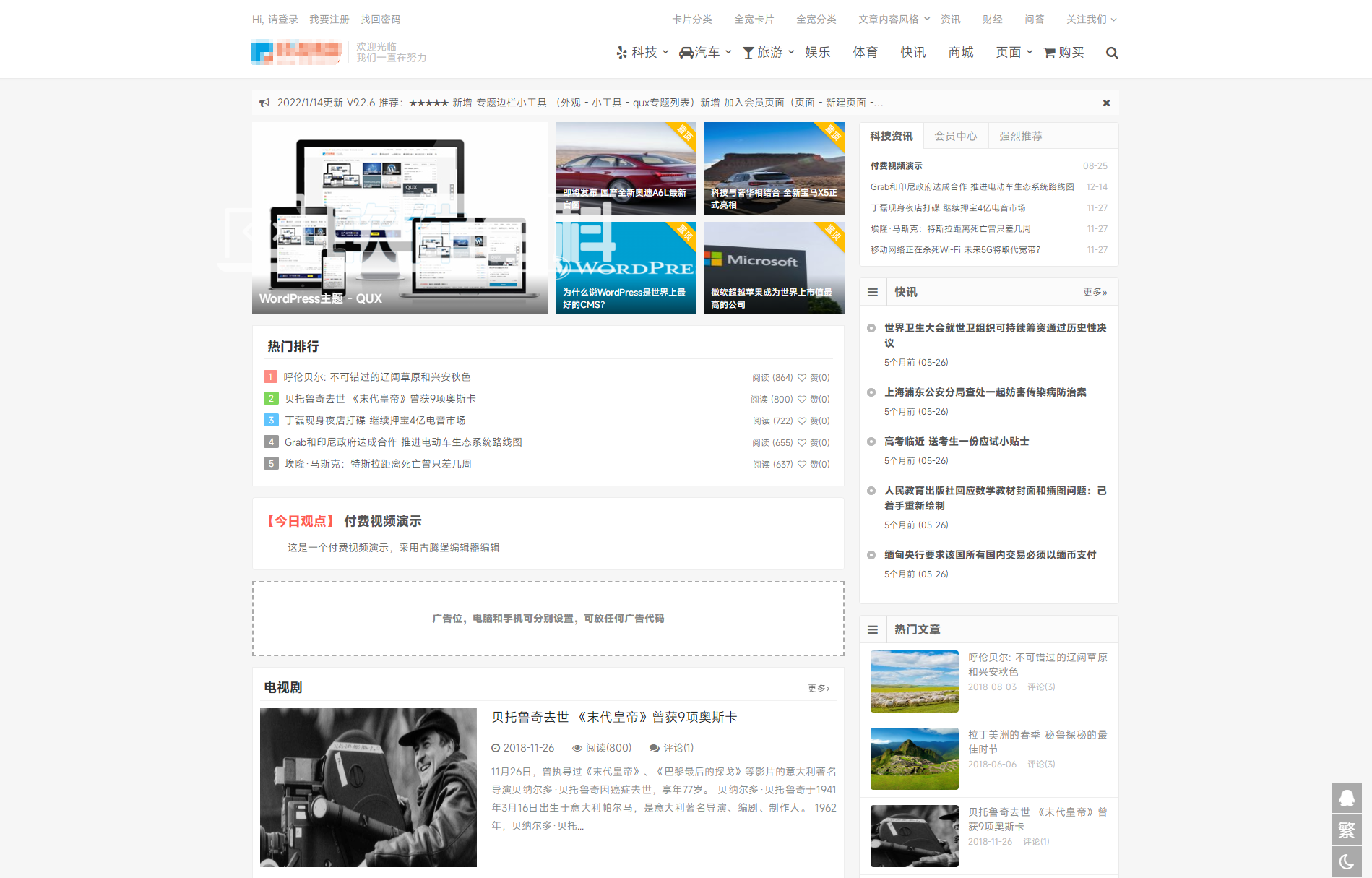The height and width of the screenshot is (878, 1372).
Task: Switch to traditional Chinese with 繁 button
Action: pos(1347,830)
